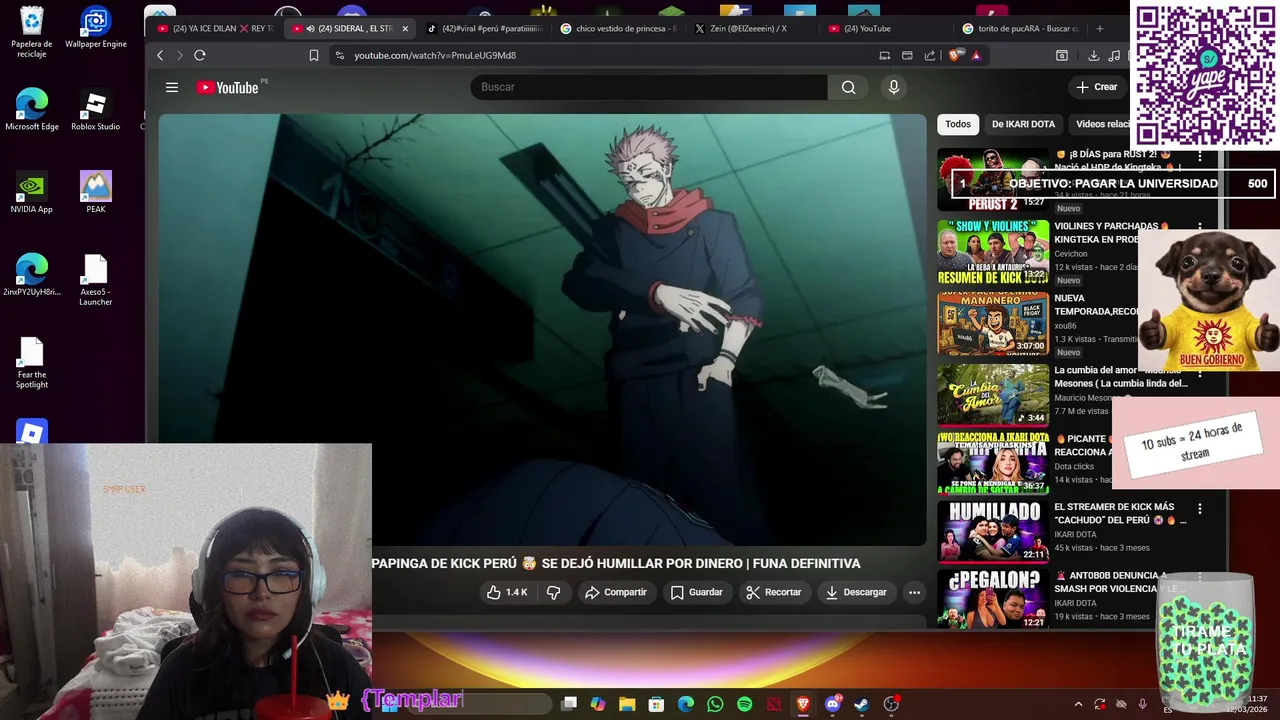The width and height of the screenshot is (1280, 720).
Task: Toggle microphone icon in system tray
Action: click(1142, 704)
